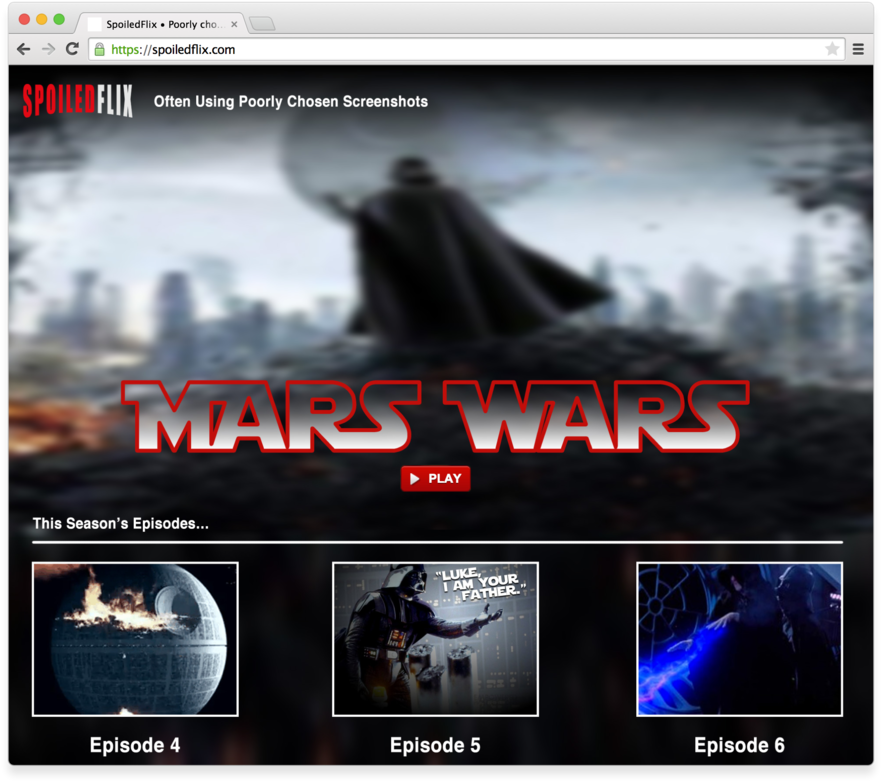Click the green padlock security icon

click(x=99, y=49)
